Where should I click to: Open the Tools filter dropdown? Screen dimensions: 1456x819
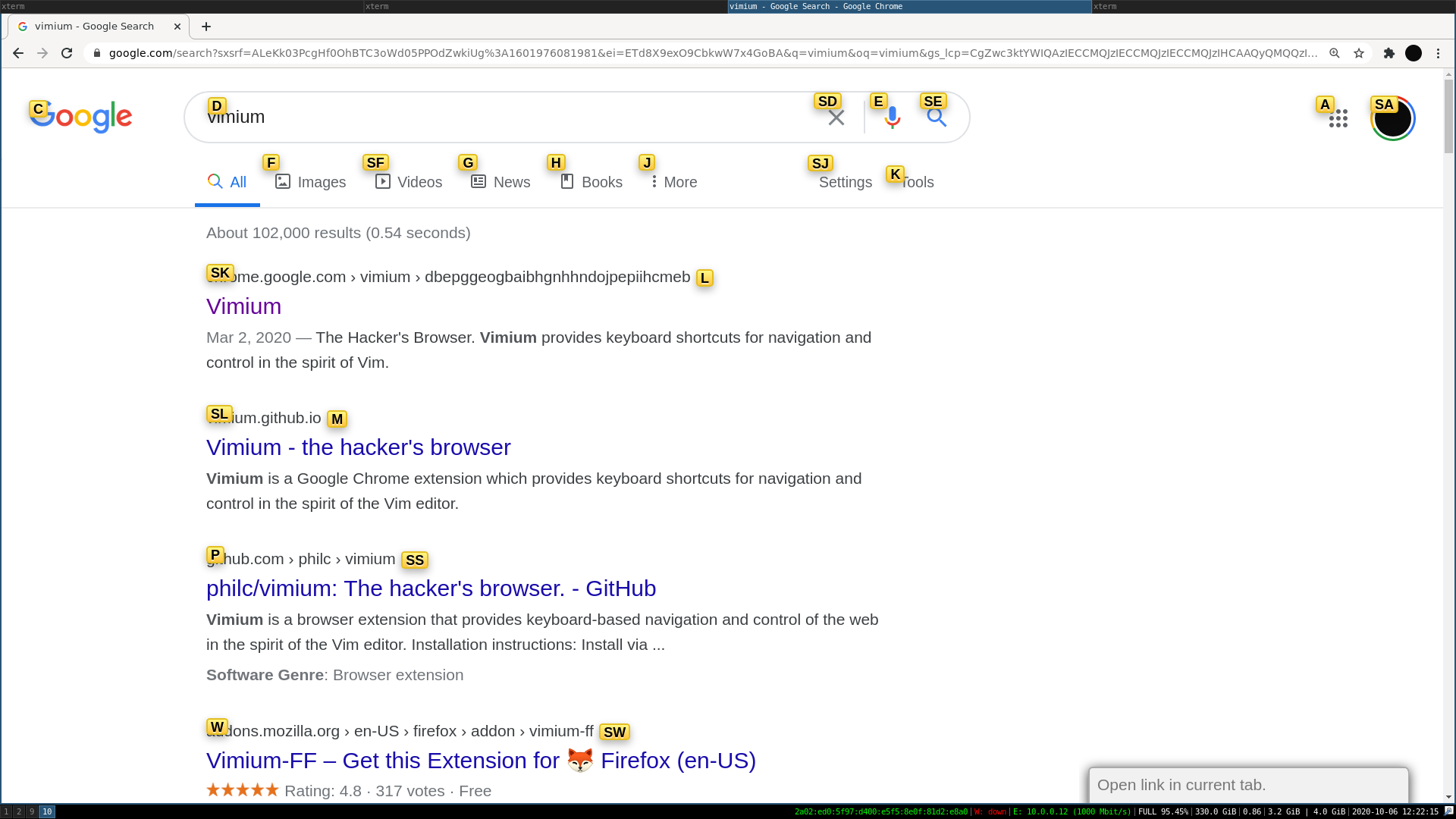coord(915,182)
